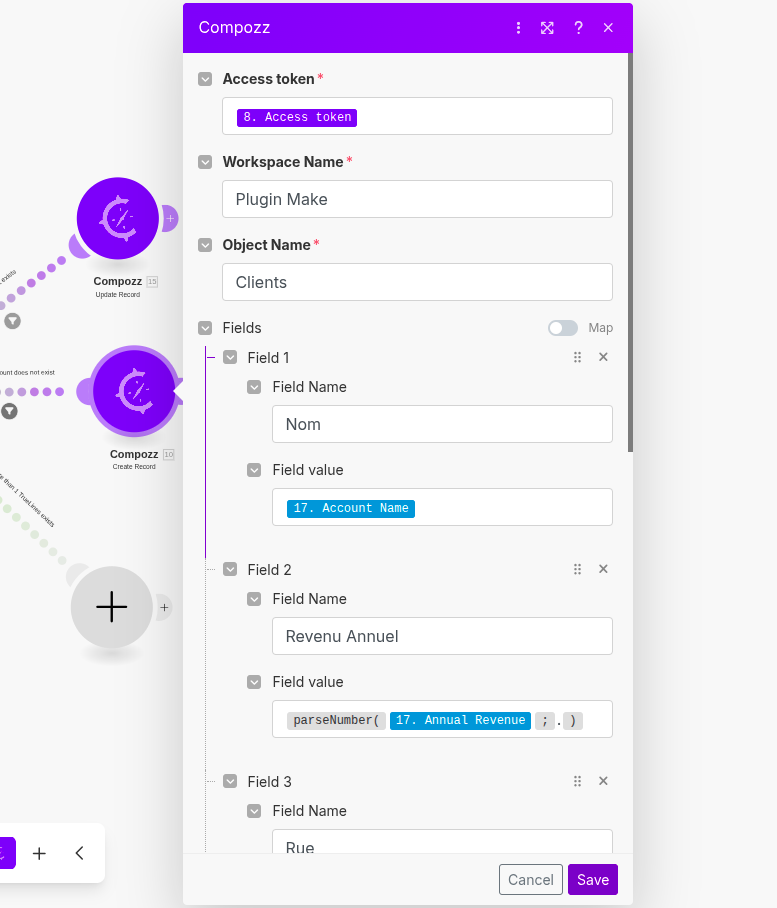Select the Compozz Update Record module
777x908 pixels.
click(x=118, y=218)
